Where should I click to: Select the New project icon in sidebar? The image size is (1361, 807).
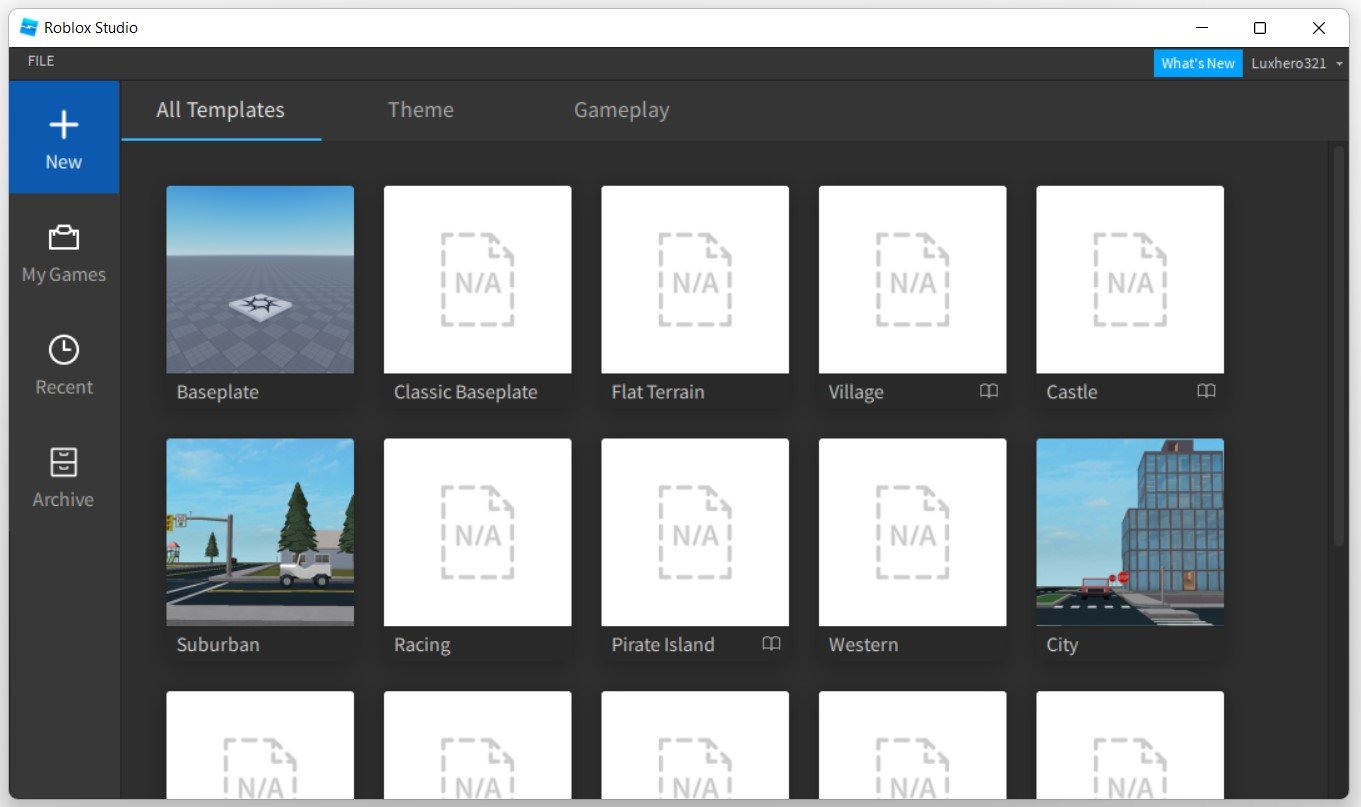[63, 124]
